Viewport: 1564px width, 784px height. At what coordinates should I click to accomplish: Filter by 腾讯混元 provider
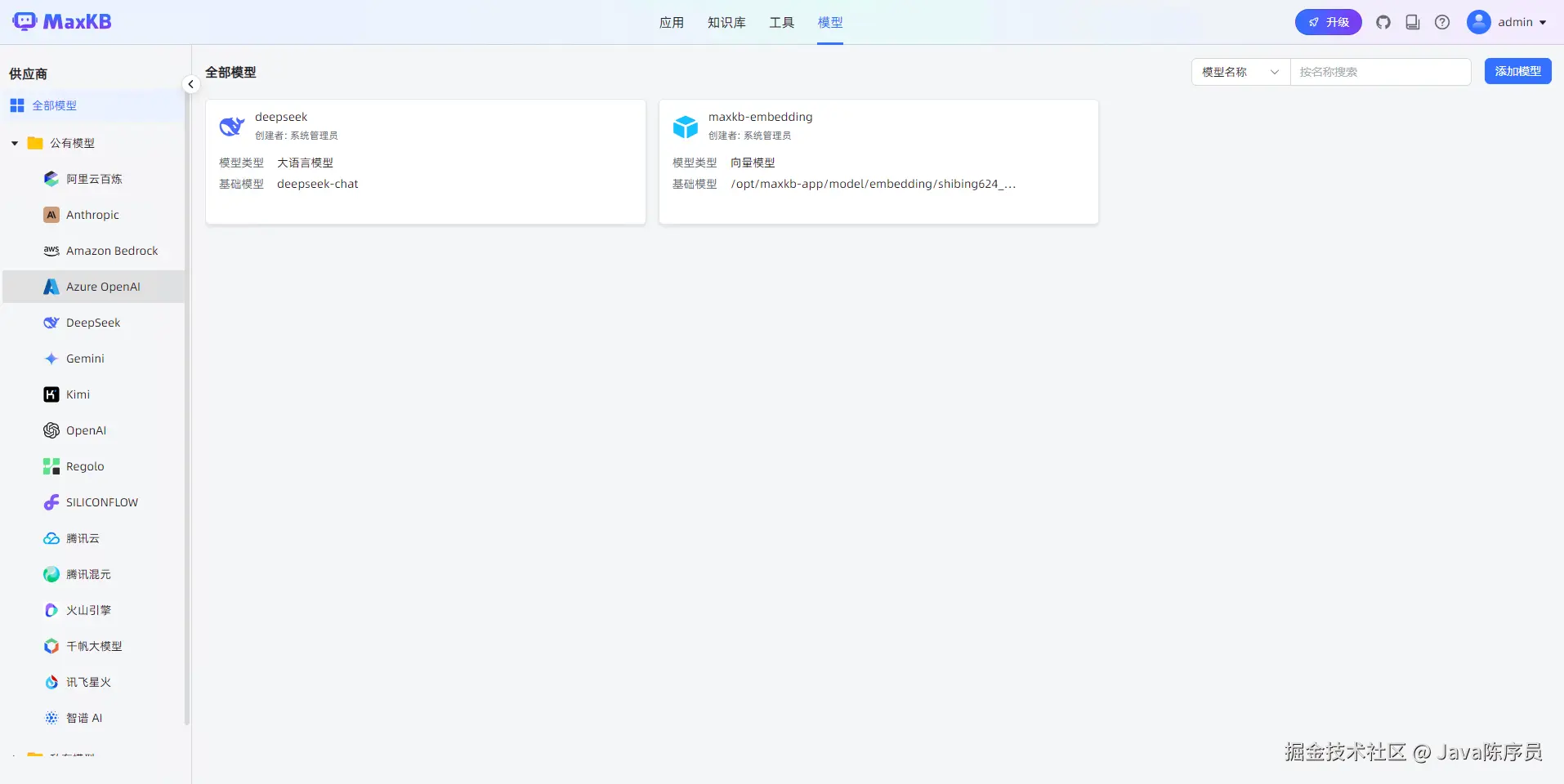coord(95,574)
